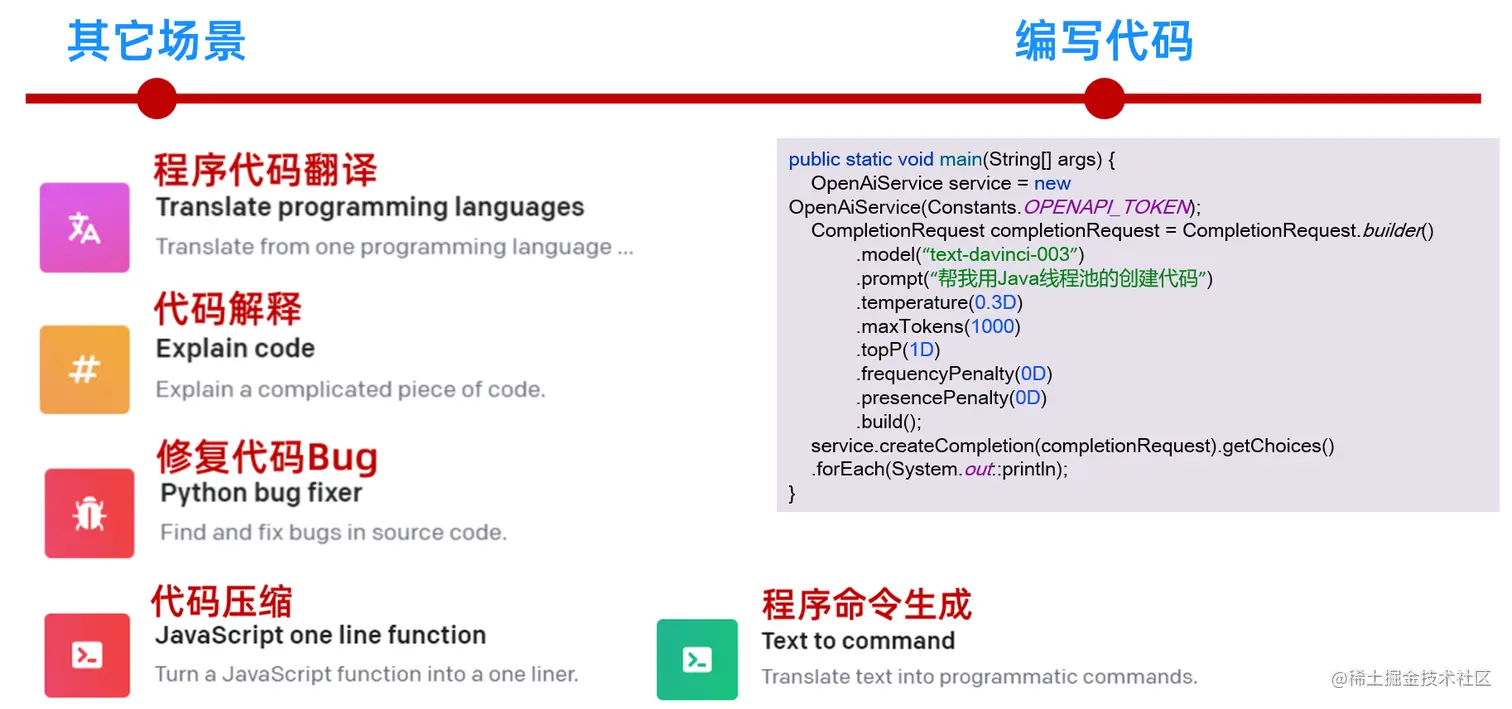Click timeline dot under '其它场景'

[156, 99]
